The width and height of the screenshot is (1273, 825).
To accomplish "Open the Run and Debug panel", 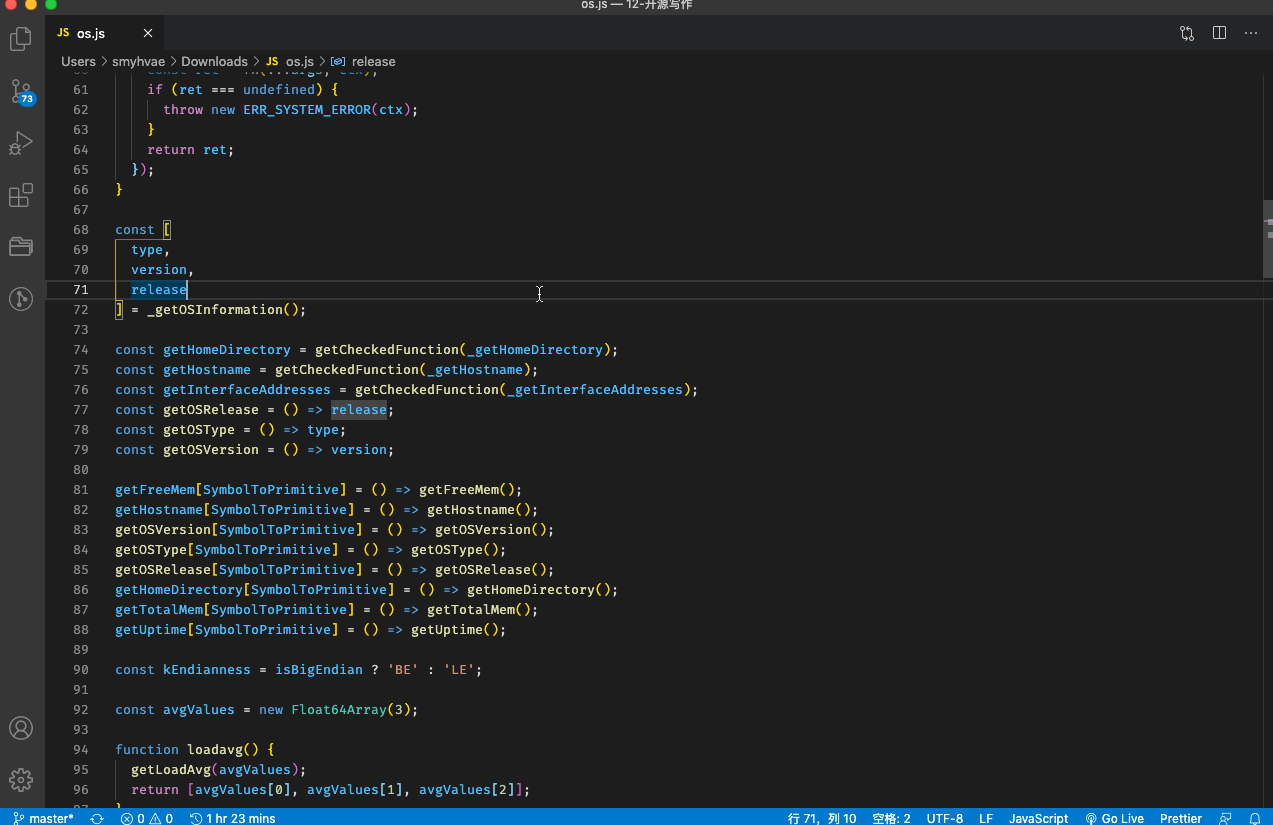I will coord(21,143).
